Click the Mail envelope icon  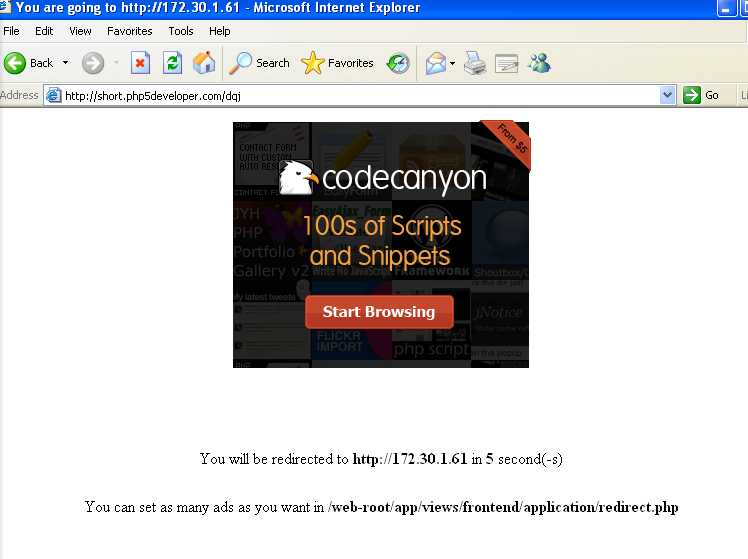(436, 63)
